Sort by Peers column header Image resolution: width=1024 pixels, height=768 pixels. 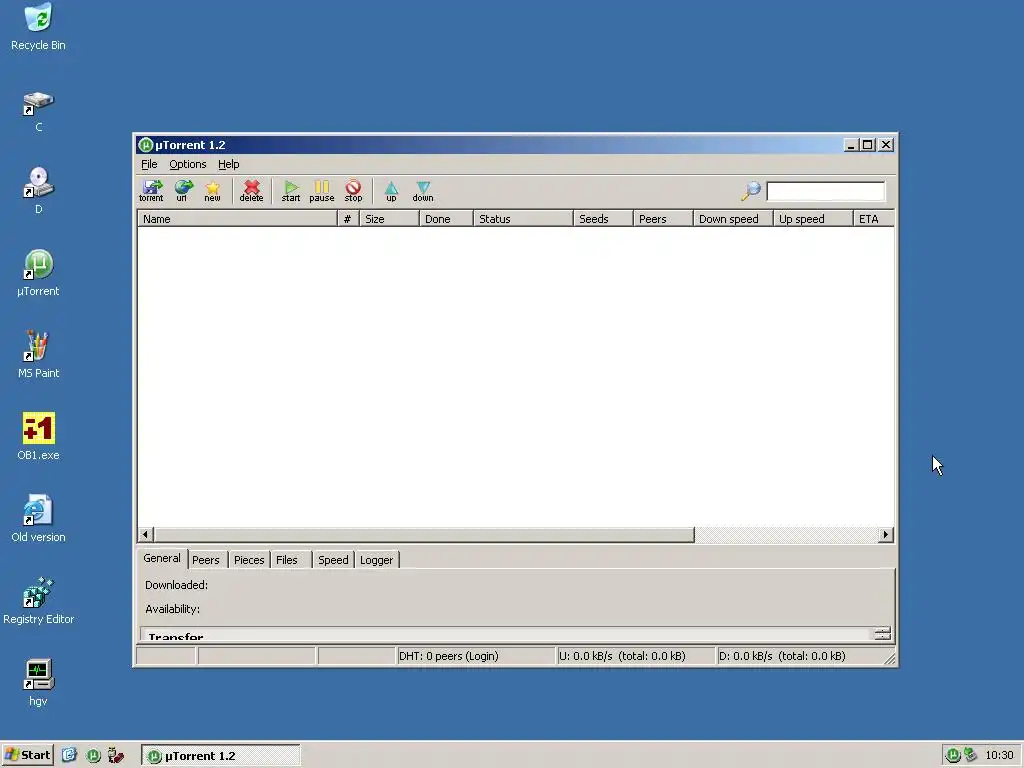click(x=663, y=219)
